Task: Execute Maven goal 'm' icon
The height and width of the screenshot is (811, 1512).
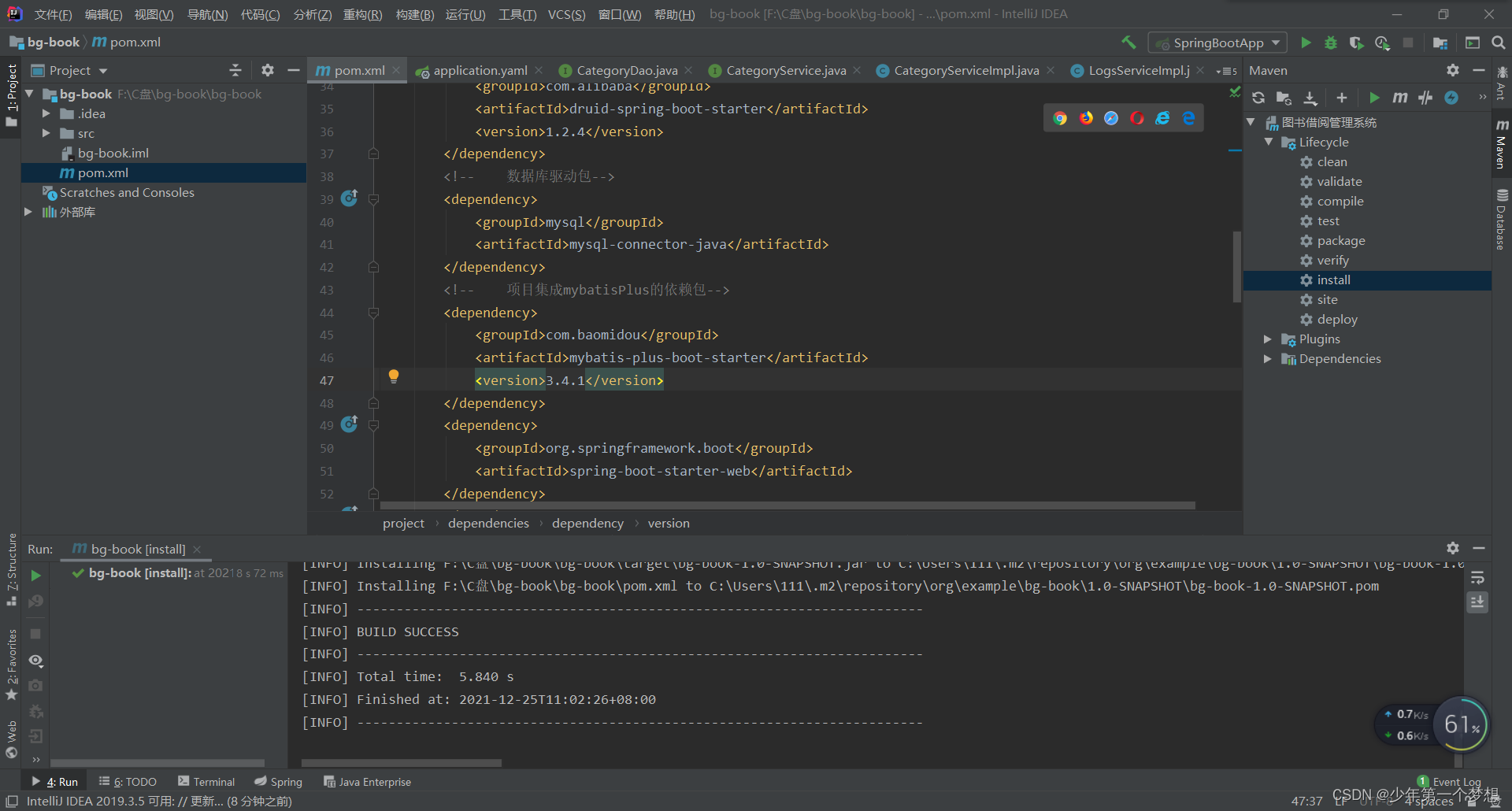Action: (x=1399, y=98)
